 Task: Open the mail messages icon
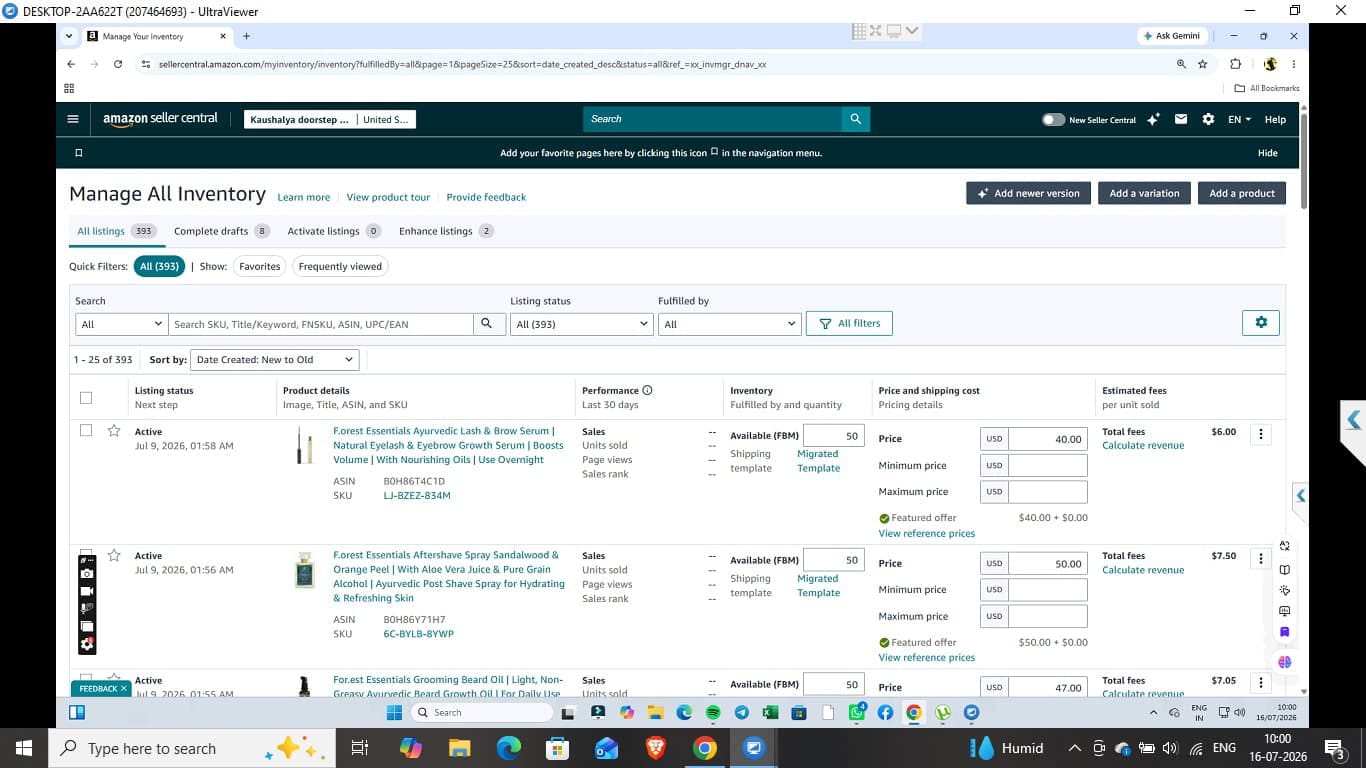click(x=1180, y=119)
